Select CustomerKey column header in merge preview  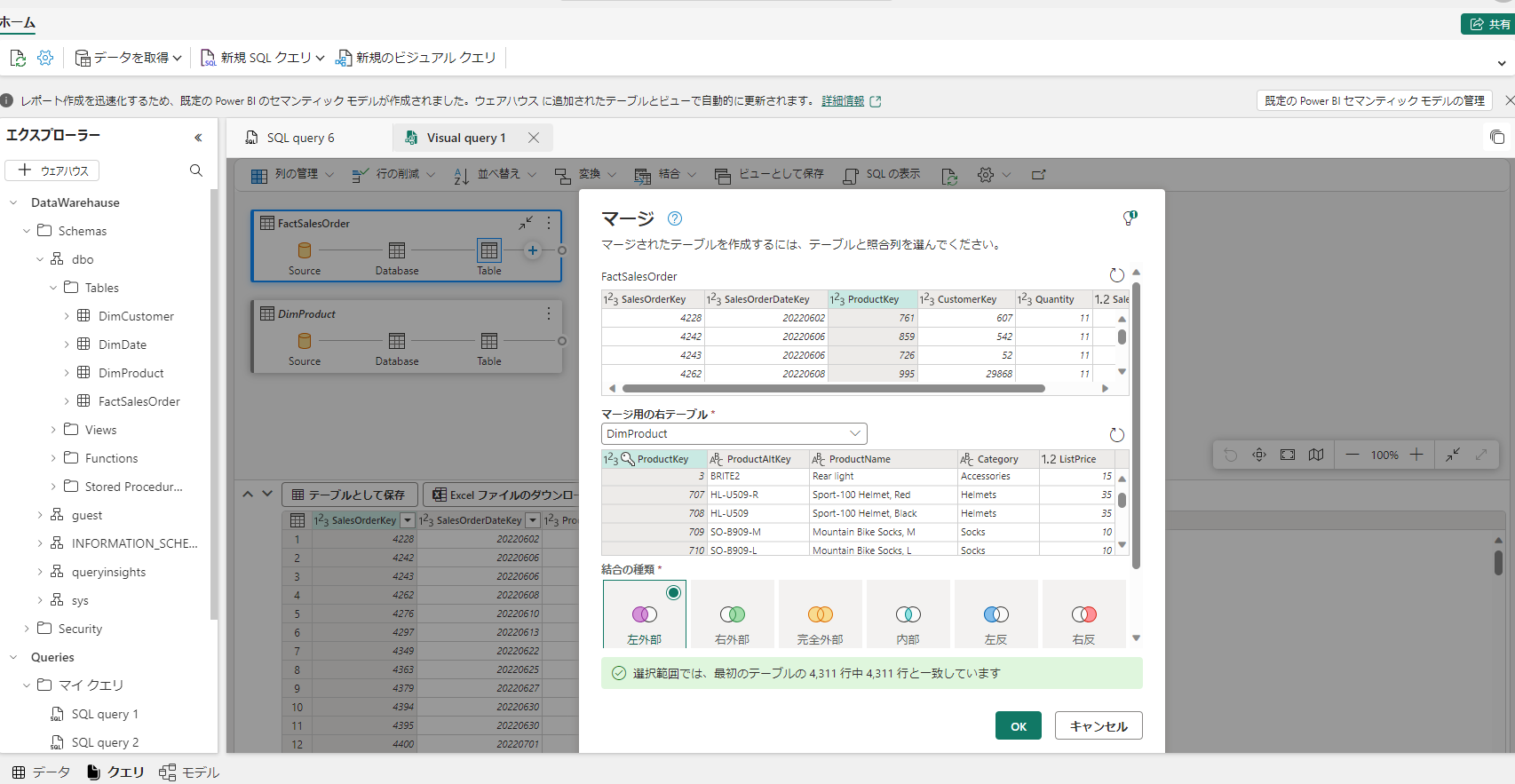click(965, 299)
